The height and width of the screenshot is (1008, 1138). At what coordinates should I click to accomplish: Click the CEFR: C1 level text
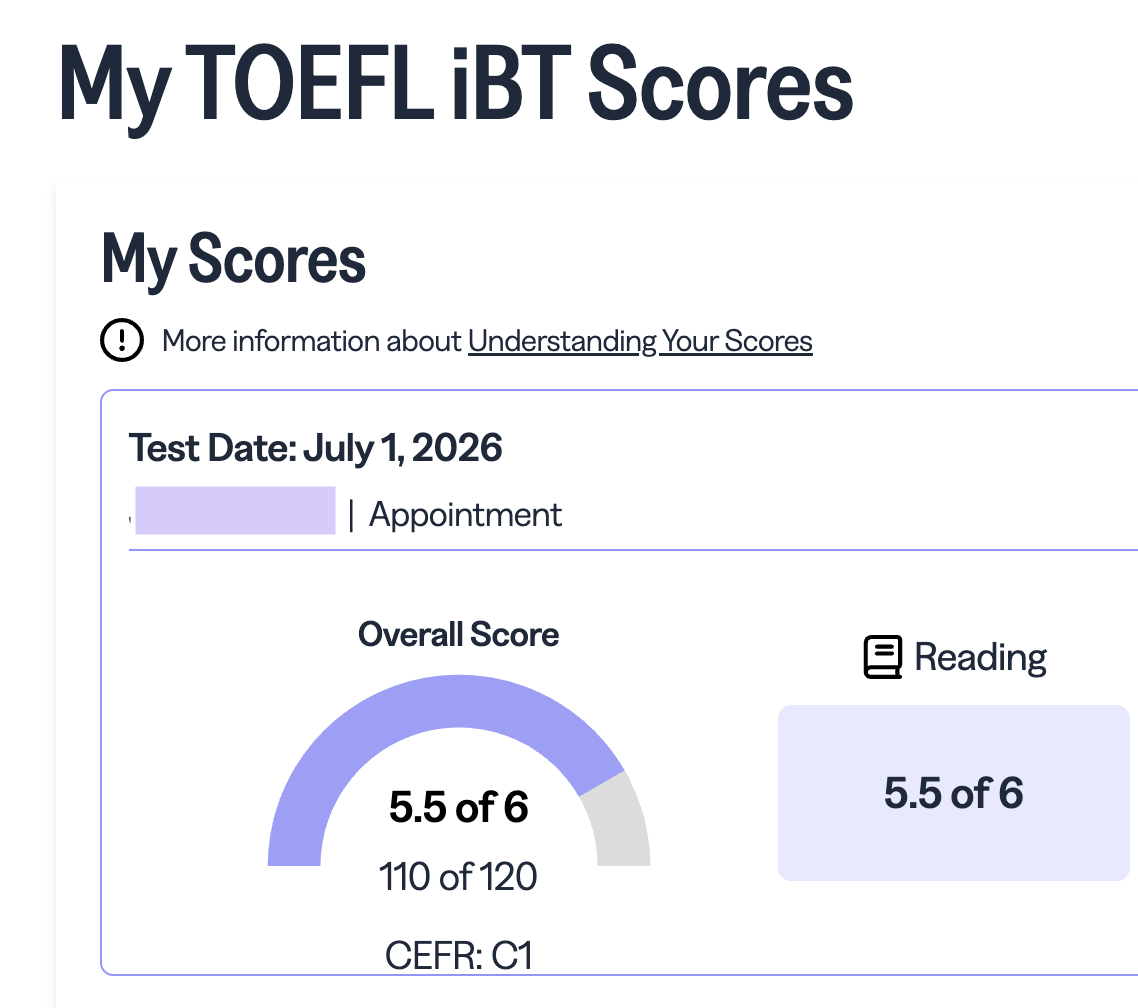459,955
